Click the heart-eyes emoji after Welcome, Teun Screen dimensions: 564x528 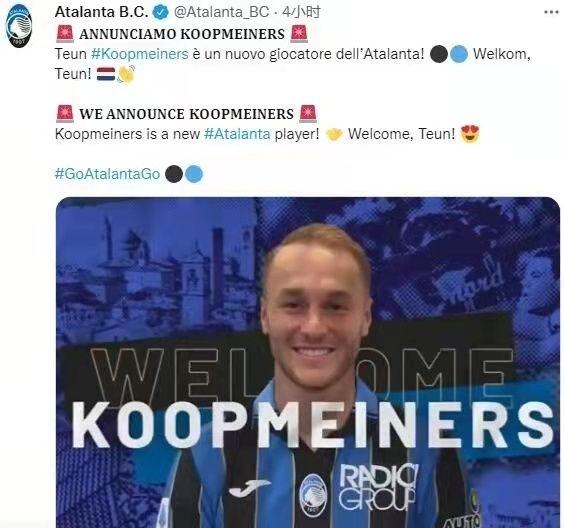click(470, 134)
